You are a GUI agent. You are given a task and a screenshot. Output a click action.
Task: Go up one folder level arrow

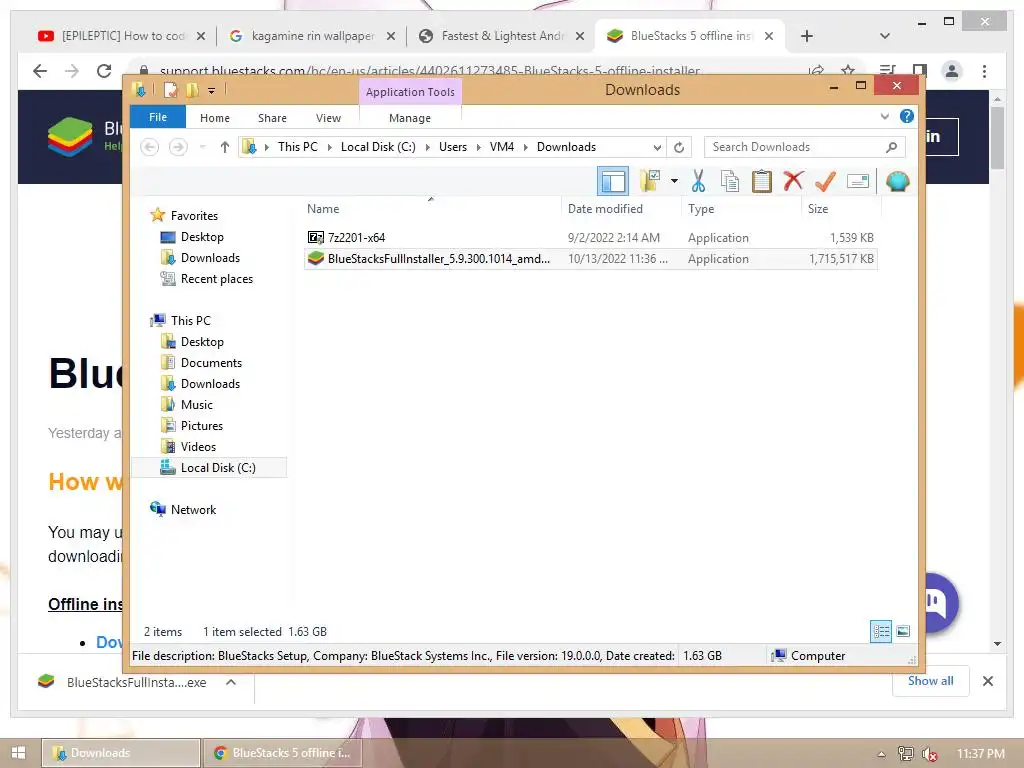click(225, 147)
